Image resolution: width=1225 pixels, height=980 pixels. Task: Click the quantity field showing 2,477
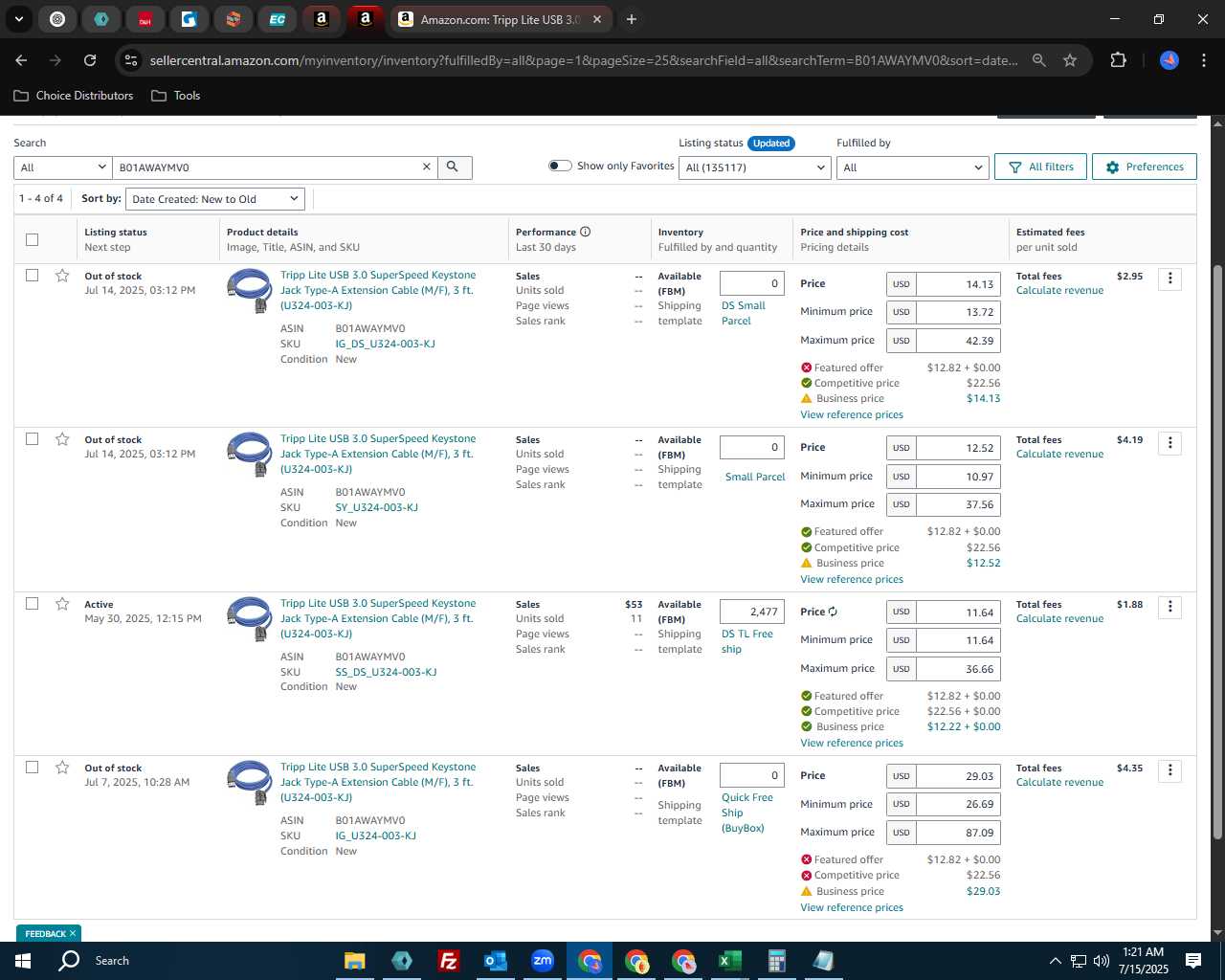tap(752, 612)
